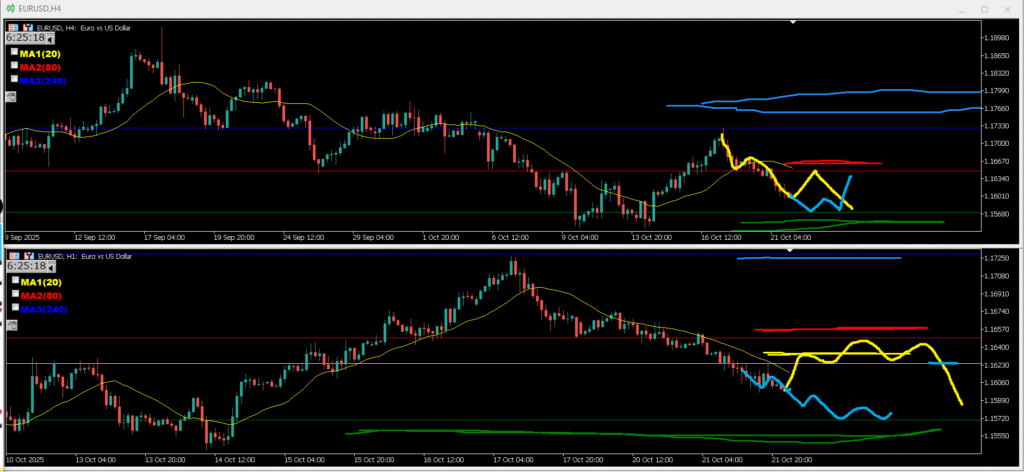Click the 6:25:18 countdown timer in H4 chart
Image resolution: width=1024 pixels, height=472 pixels.
(x=26, y=39)
